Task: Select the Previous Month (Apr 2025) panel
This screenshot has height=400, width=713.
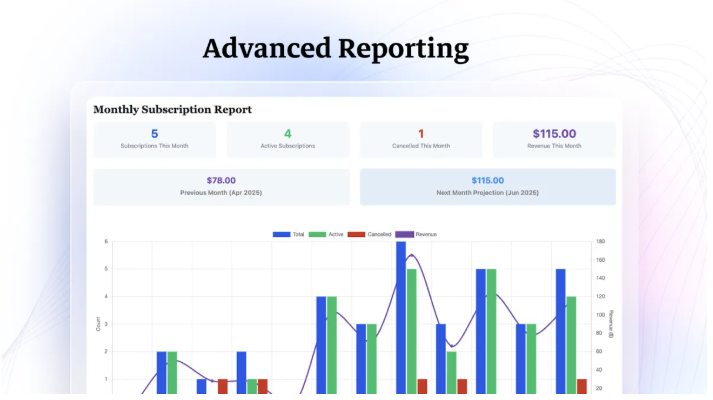Action: point(221,186)
